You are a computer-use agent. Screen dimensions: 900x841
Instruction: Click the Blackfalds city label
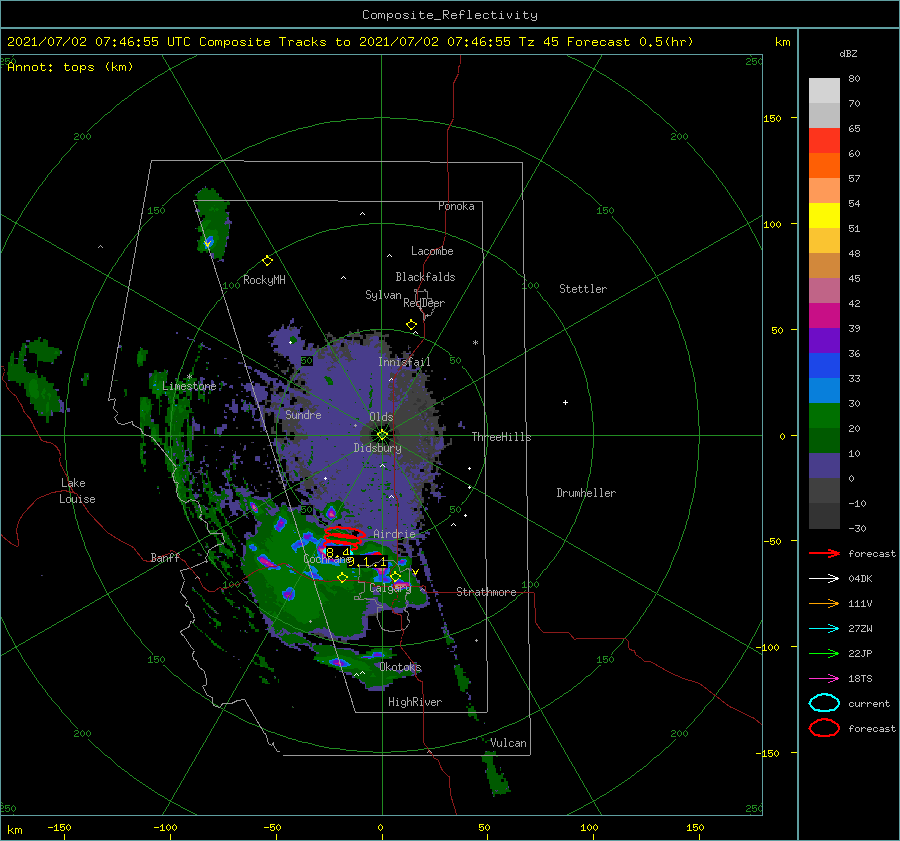[x=425, y=277]
